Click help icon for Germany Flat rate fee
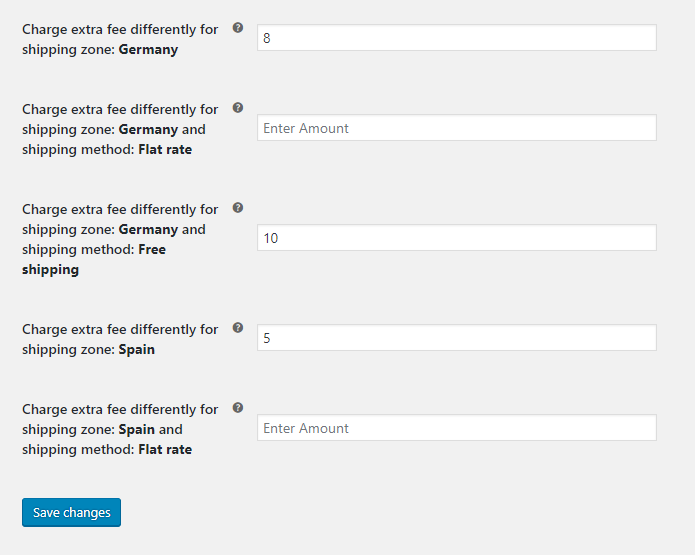This screenshot has height=555, width=695. [238, 108]
